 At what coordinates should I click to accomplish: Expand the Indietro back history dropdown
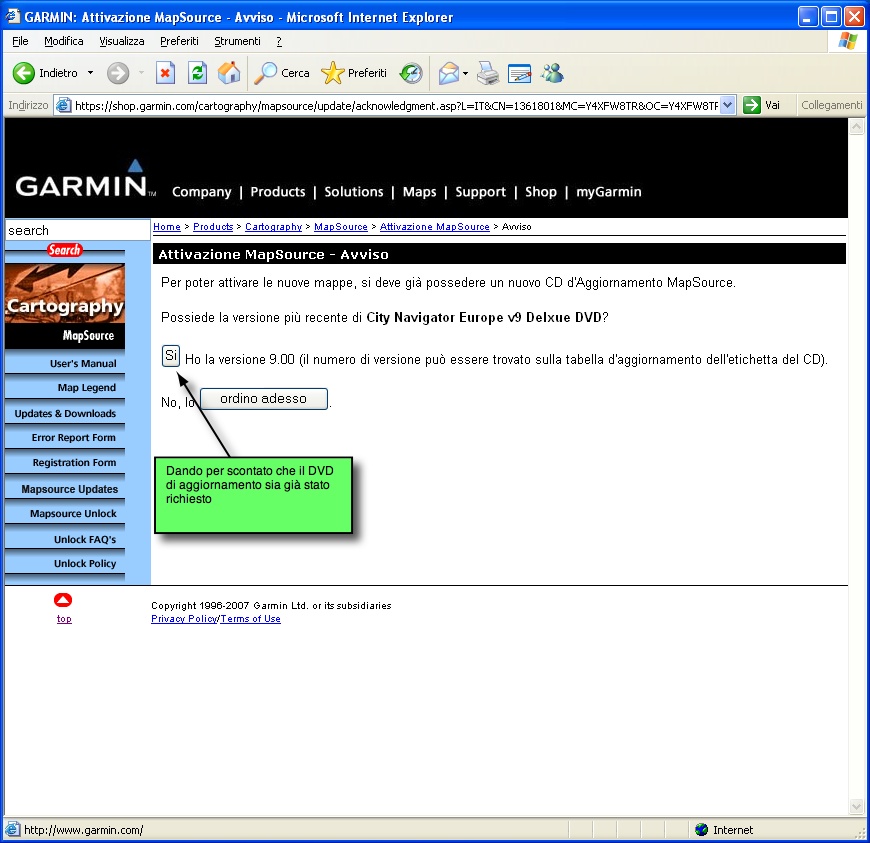(90, 73)
